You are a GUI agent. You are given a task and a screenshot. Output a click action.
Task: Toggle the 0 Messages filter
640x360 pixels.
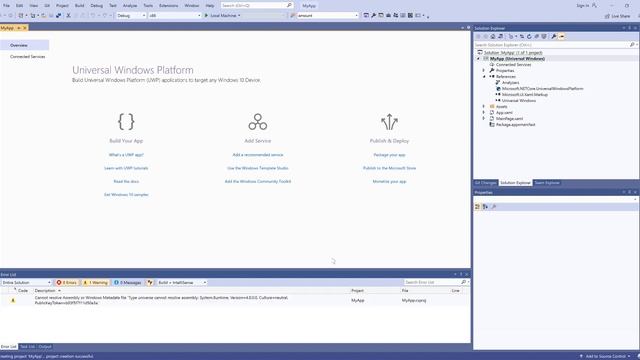point(127,282)
